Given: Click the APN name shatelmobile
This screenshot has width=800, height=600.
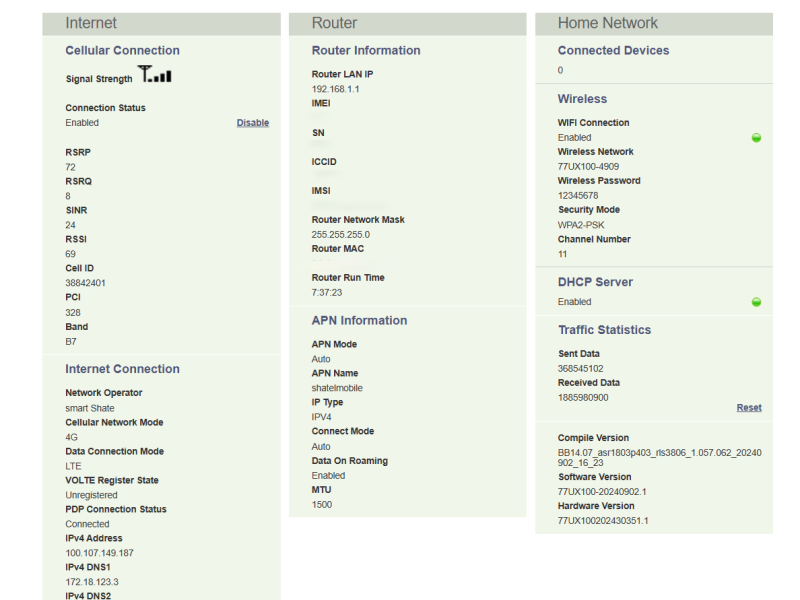Looking at the screenshot, I should pos(337,388).
